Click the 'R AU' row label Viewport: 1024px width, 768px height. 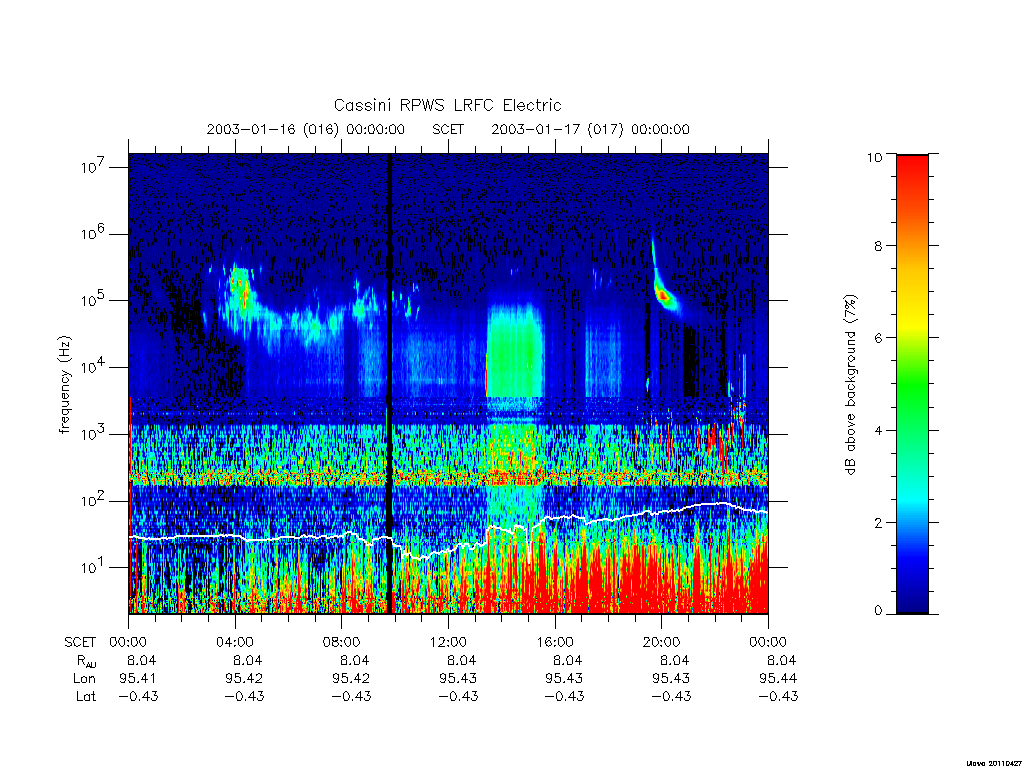[86, 661]
